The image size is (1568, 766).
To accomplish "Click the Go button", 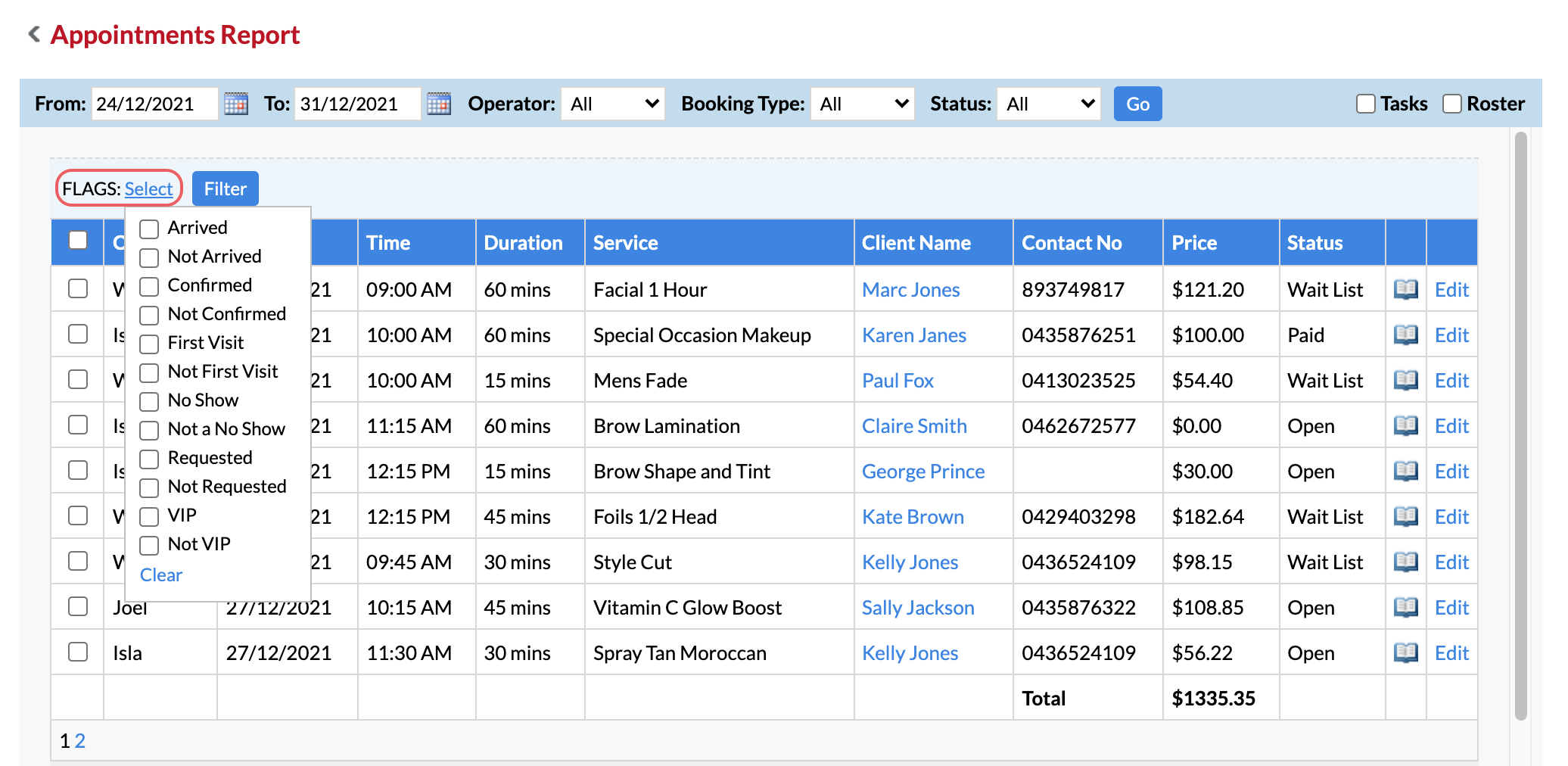I will (x=1137, y=104).
